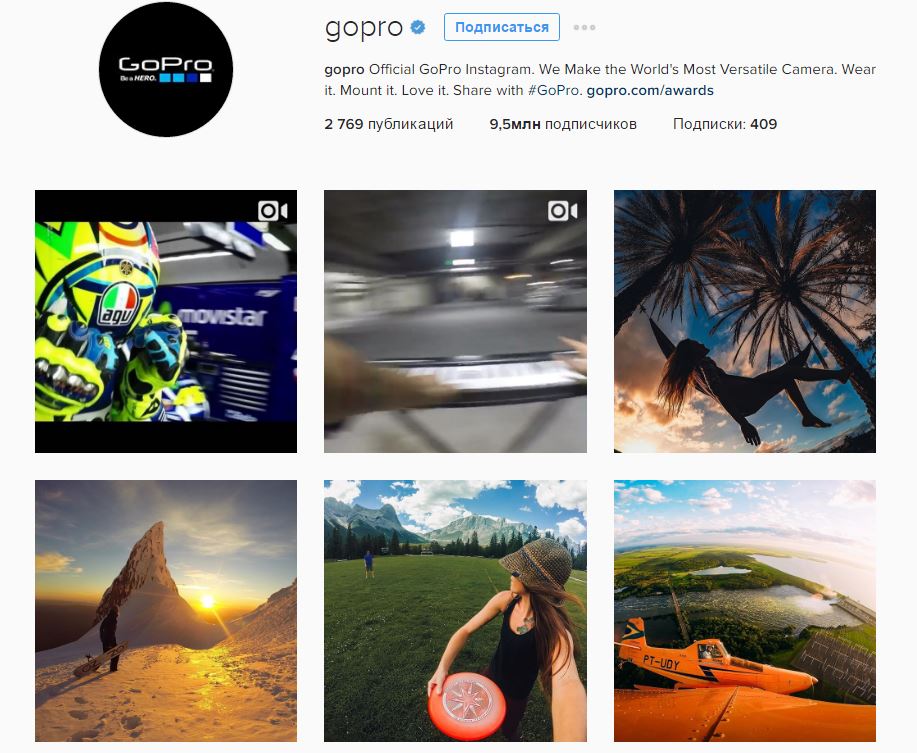Click the blue verified badge next to gopro
The width and height of the screenshot is (917, 753).
[418, 27]
